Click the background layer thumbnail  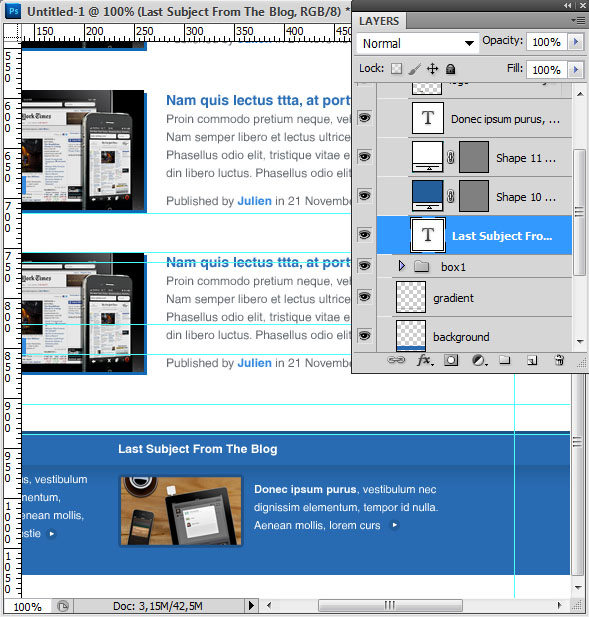pyautogui.click(x=411, y=335)
